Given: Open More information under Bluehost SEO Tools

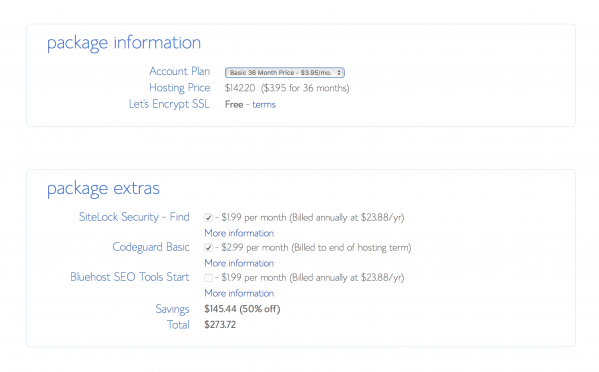Looking at the screenshot, I should (239, 293).
